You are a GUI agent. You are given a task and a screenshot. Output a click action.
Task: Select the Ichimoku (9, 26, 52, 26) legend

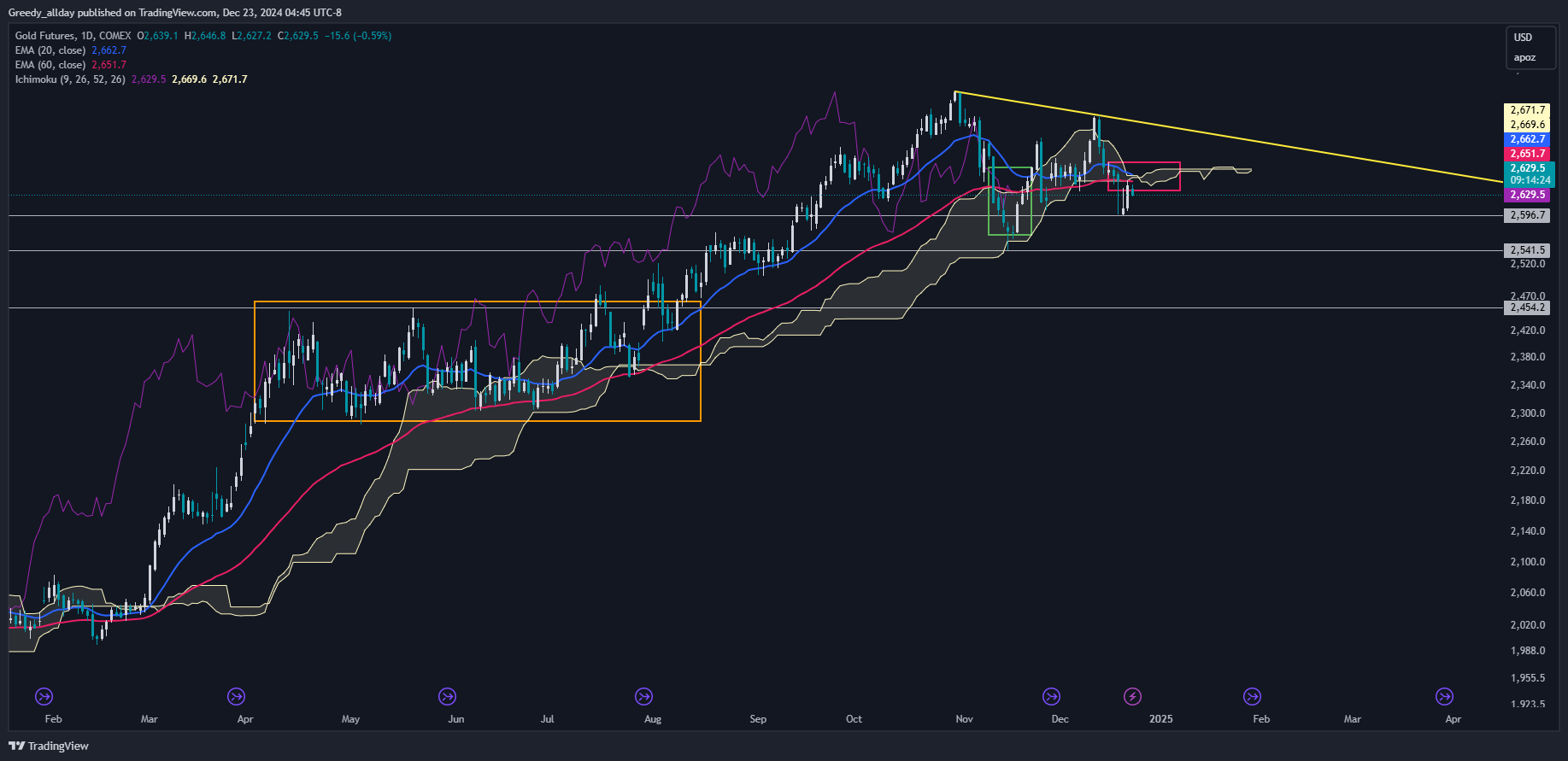(70, 79)
